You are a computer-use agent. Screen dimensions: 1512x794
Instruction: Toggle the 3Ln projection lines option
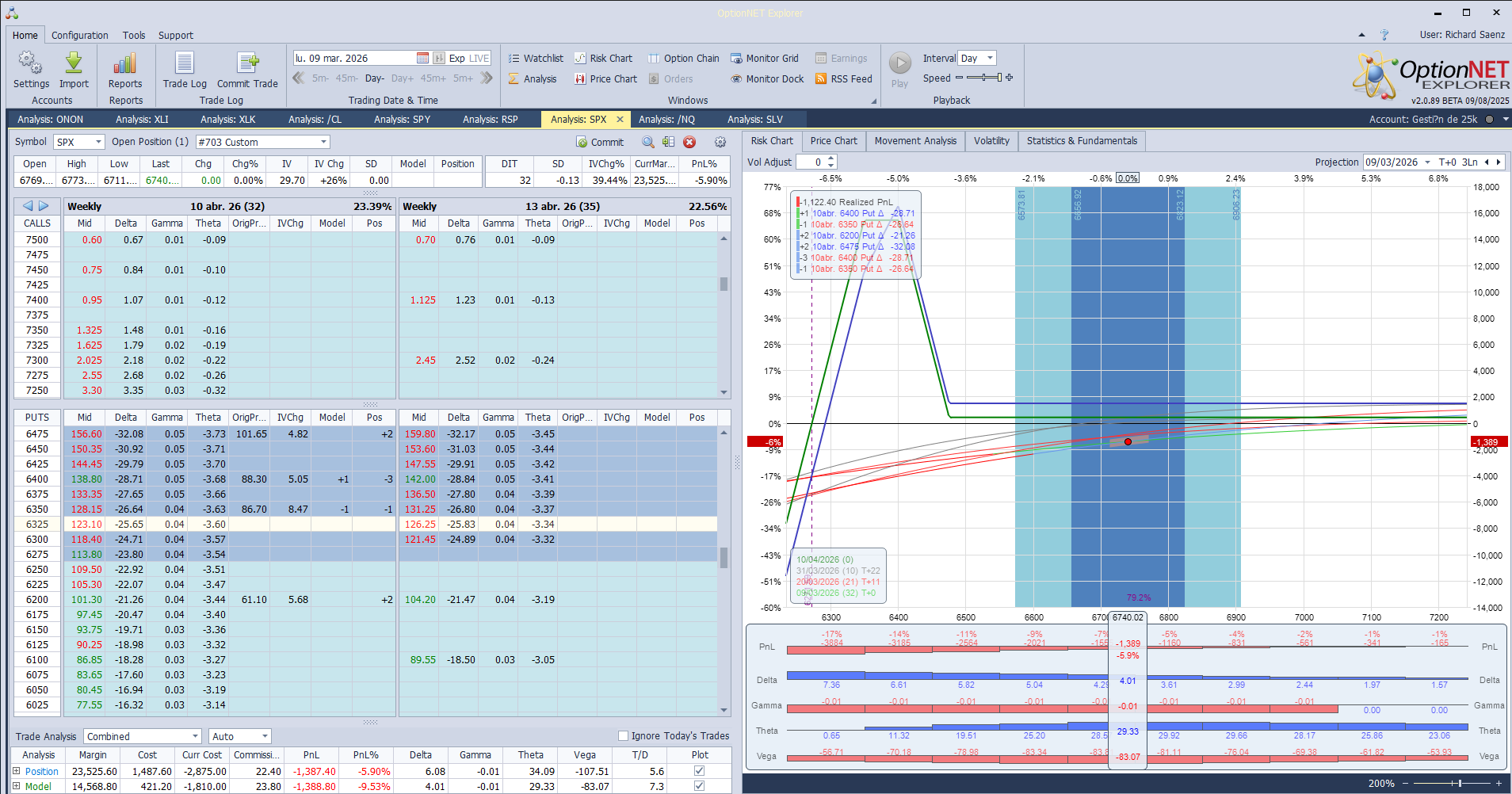(x=1469, y=162)
